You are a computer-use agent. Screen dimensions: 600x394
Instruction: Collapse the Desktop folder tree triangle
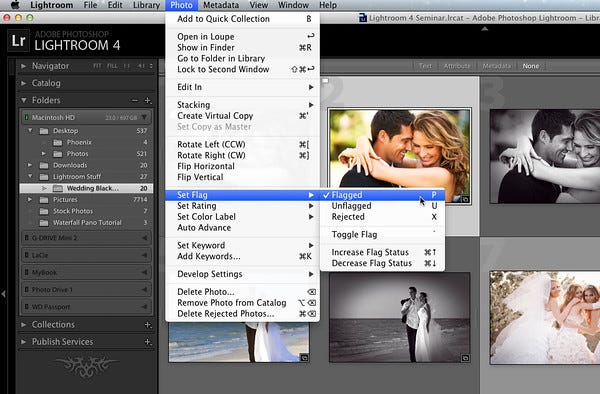tap(30, 131)
